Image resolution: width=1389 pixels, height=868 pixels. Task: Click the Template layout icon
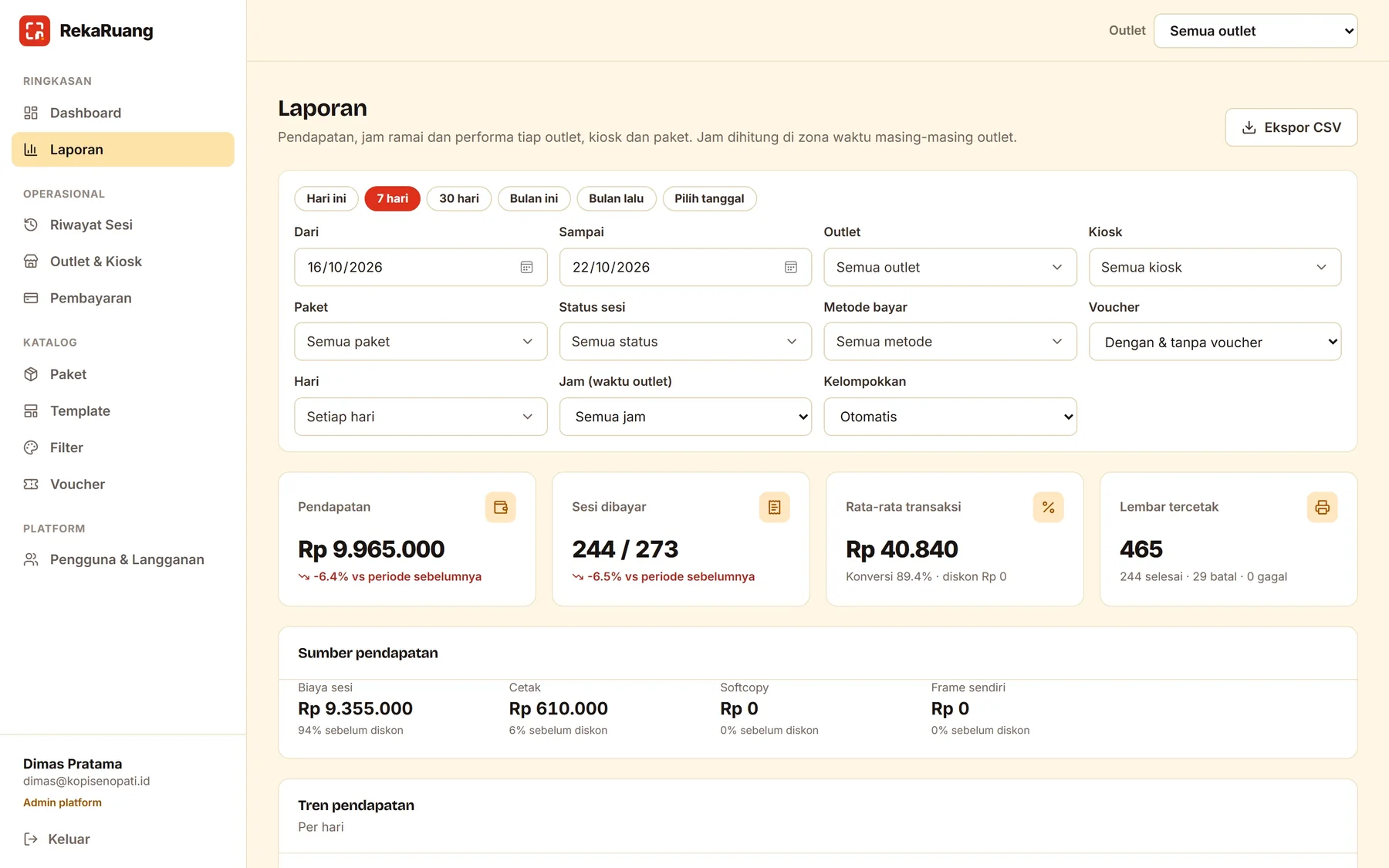[31, 411]
